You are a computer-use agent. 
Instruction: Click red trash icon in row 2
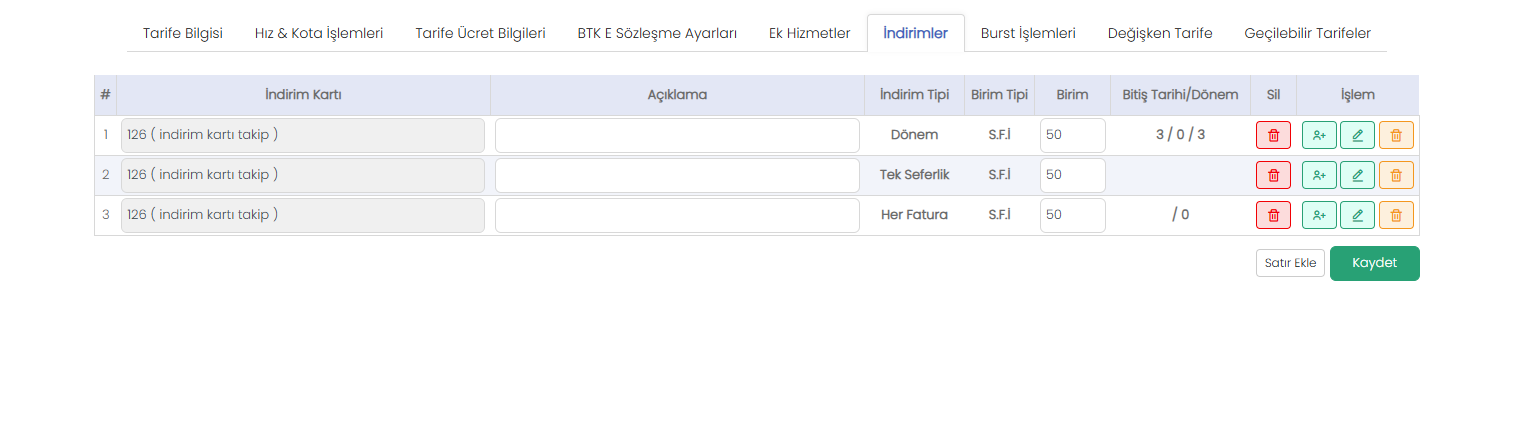pyautogui.click(x=1273, y=175)
